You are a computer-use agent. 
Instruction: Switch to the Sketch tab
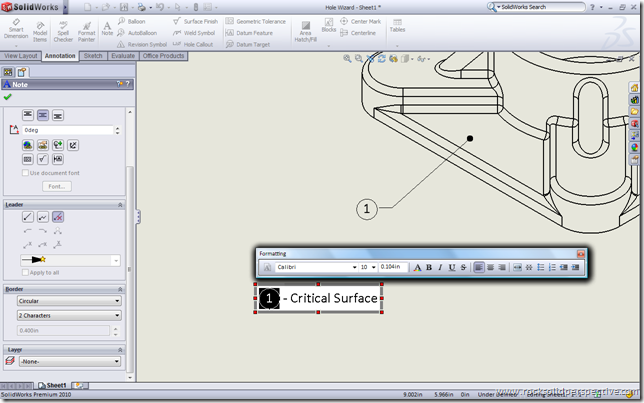click(x=93, y=56)
